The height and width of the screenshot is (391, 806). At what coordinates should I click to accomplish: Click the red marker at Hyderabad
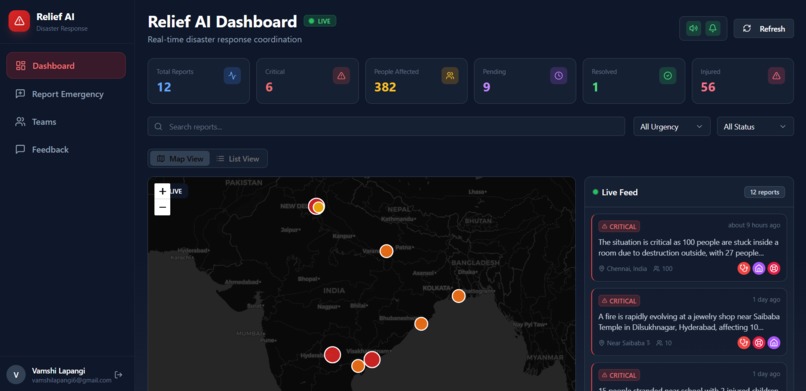point(333,355)
